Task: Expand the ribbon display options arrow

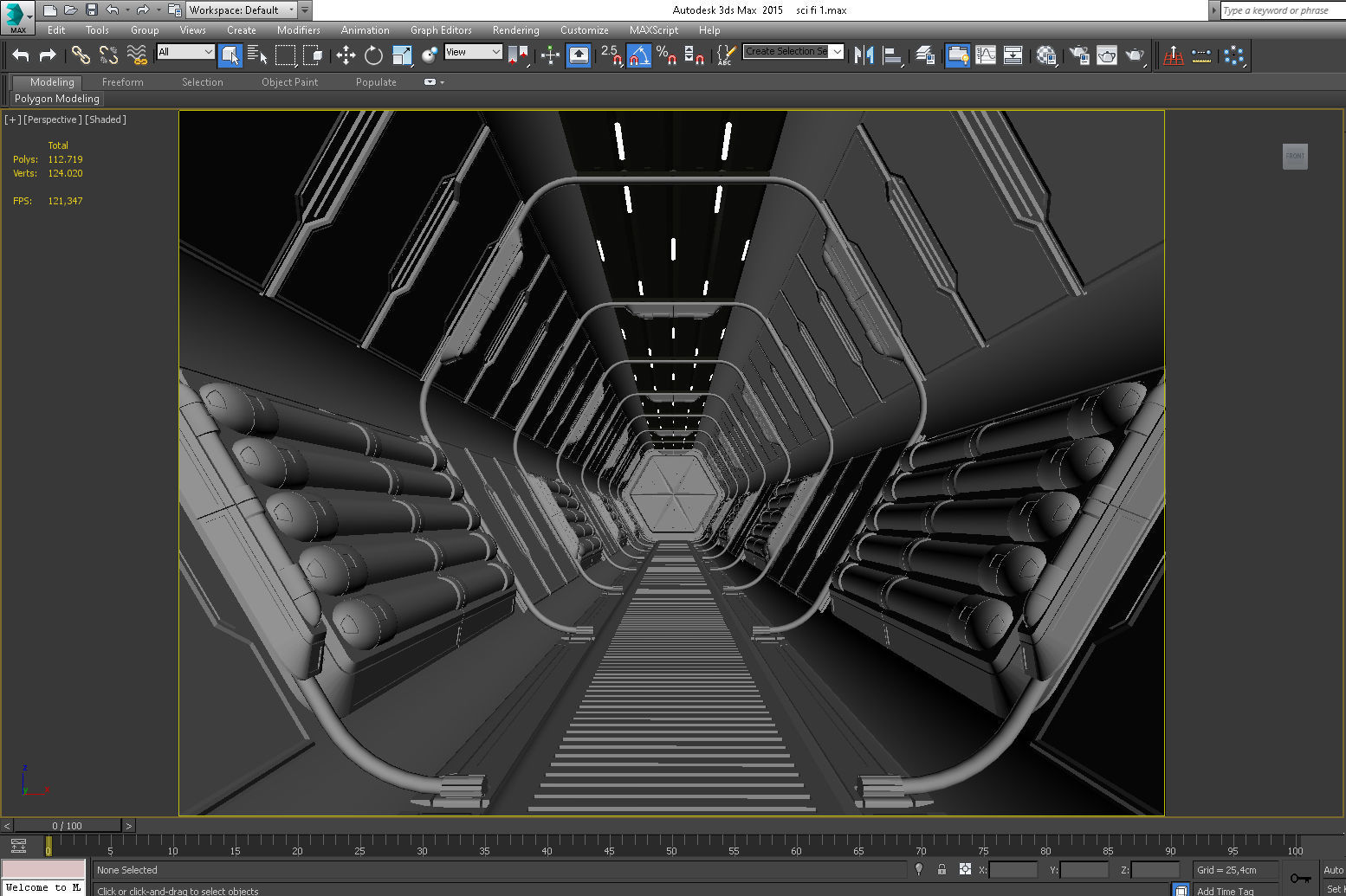Action: click(442, 82)
